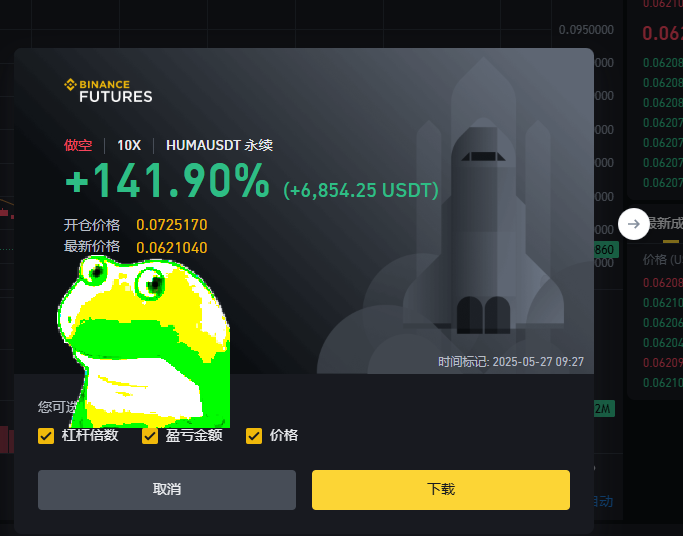Click the Binance Futures logo
Screen dimensions: 683x536
click(x=108, y=91)
